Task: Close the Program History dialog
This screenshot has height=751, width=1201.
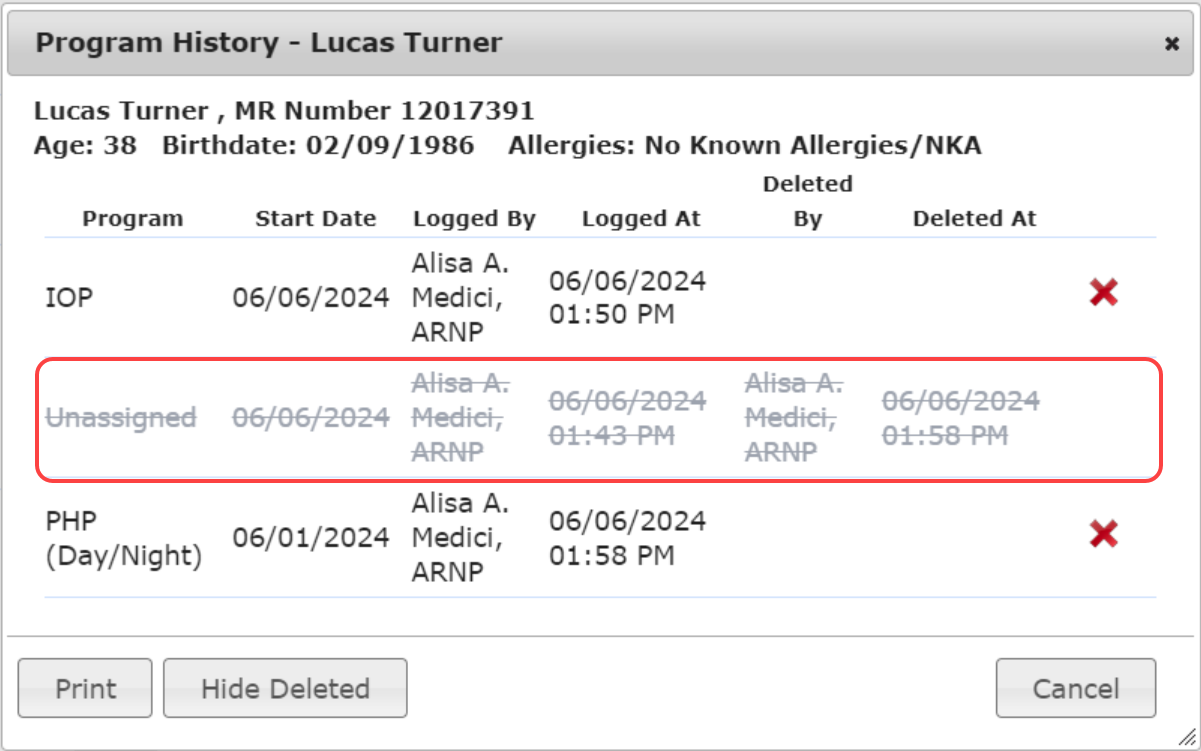Action: (x=1171, y=44)
